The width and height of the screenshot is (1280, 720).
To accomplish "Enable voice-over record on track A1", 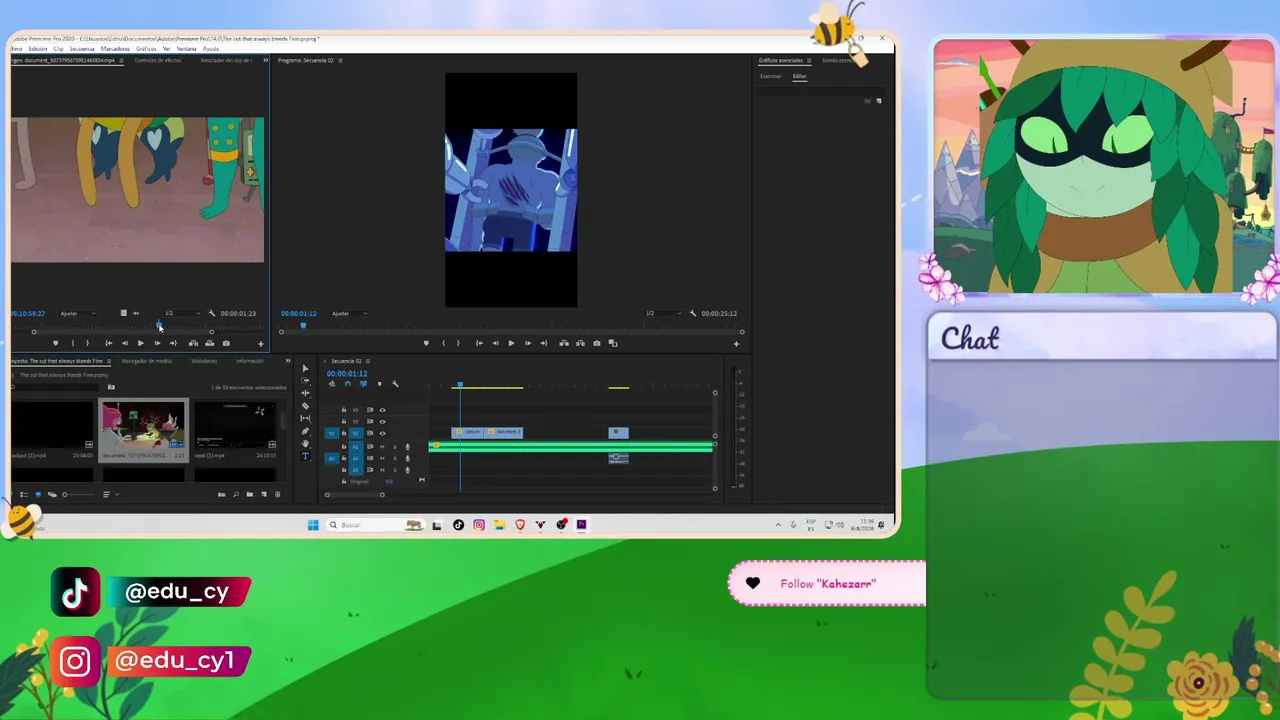I will 407,446.
